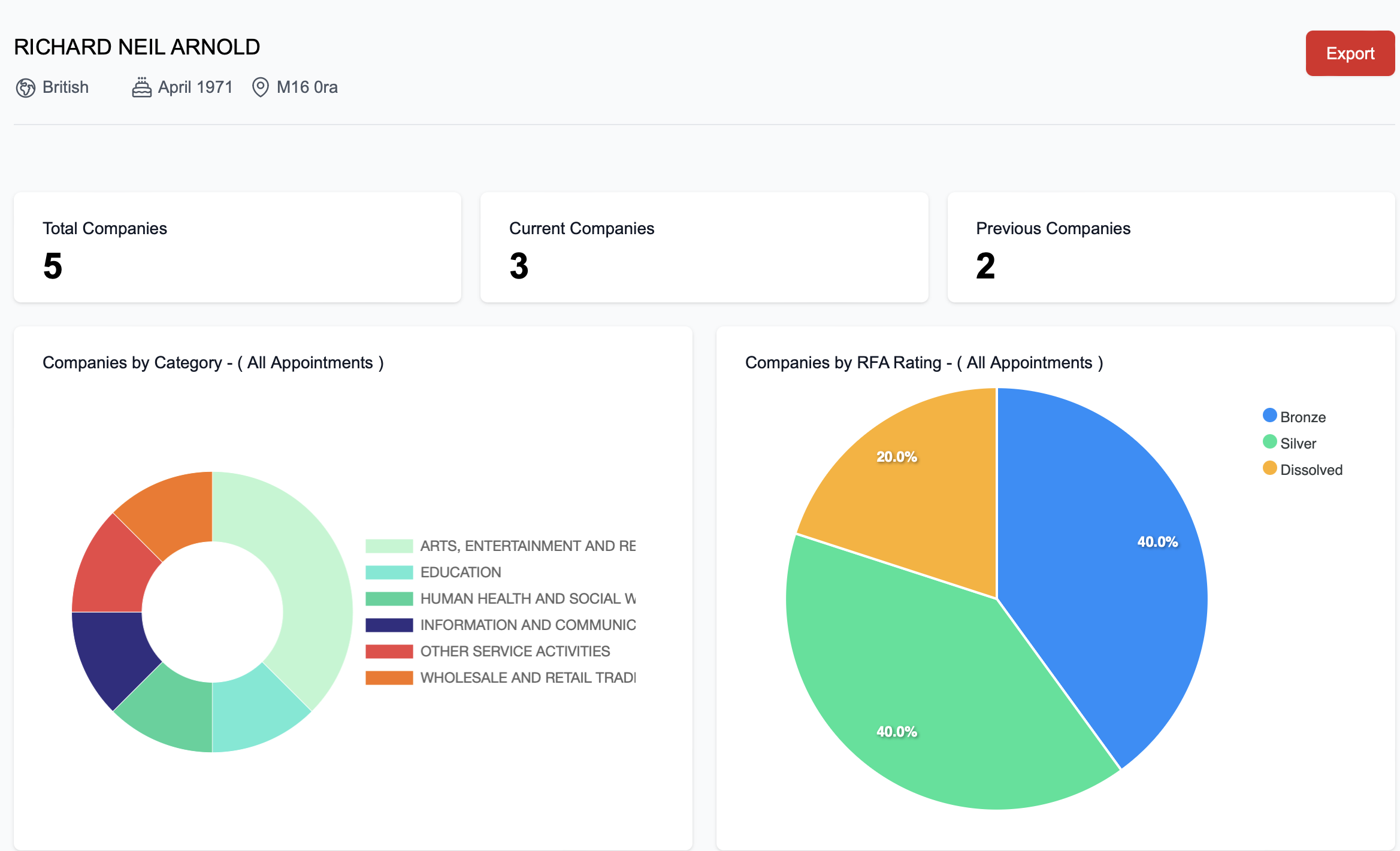Open the Total Companies card
This screenshot has width=1400, height=851.
point(237,247)
